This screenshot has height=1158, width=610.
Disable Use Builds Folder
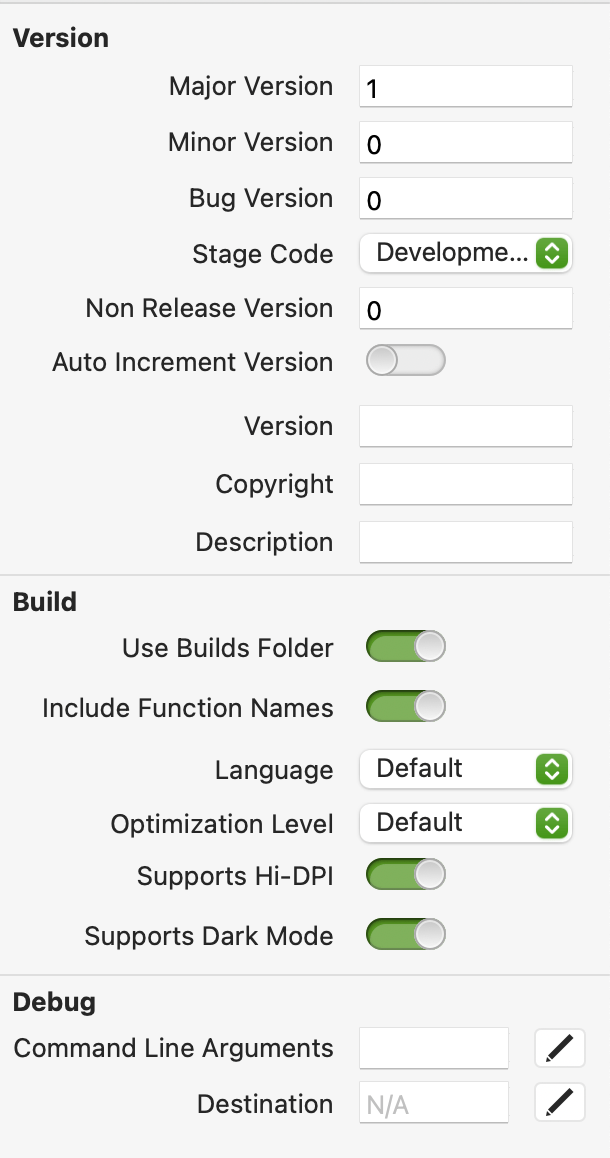405,647
